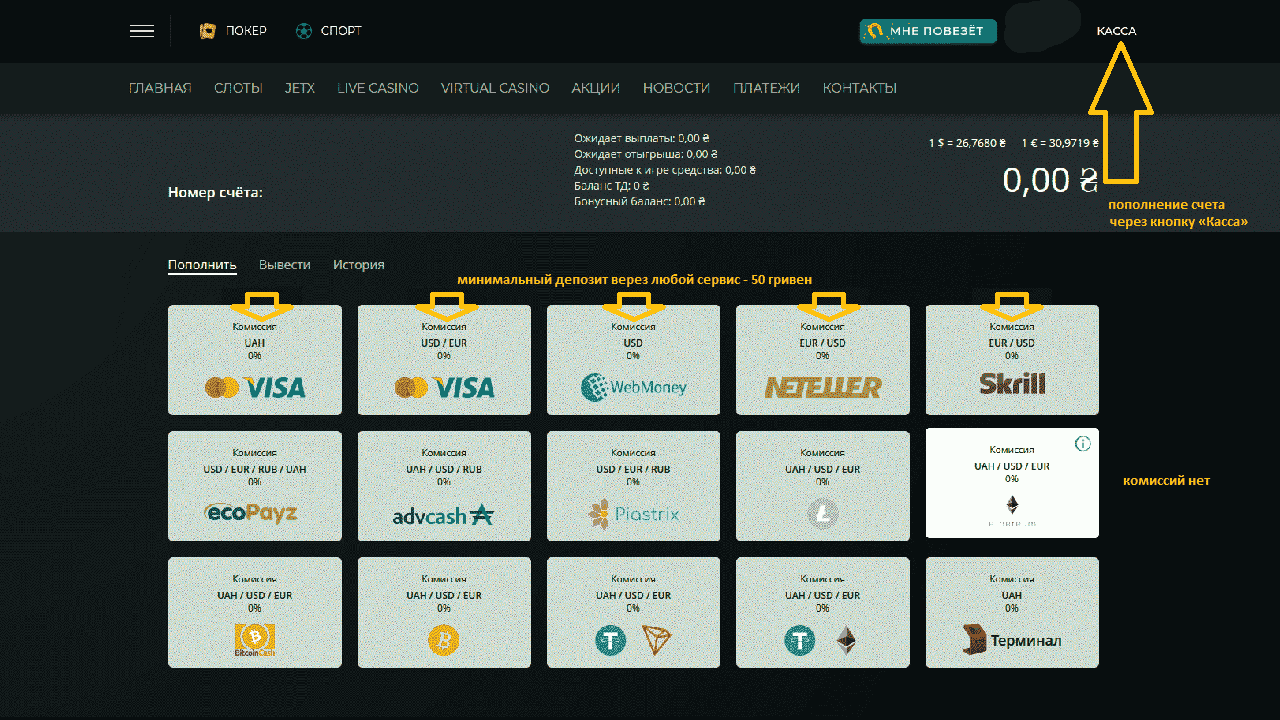
Task: Select the Bitcoin Cash deposit card
Action: [x=255, y=612]
